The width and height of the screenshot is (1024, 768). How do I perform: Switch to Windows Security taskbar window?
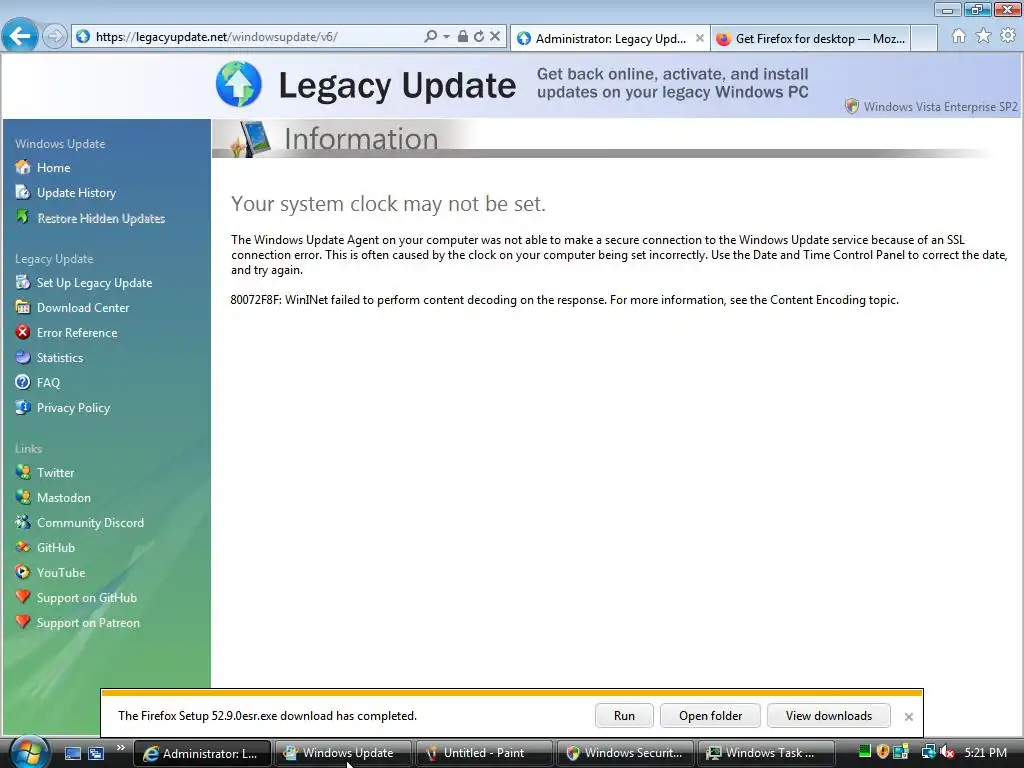coord(624,753)
